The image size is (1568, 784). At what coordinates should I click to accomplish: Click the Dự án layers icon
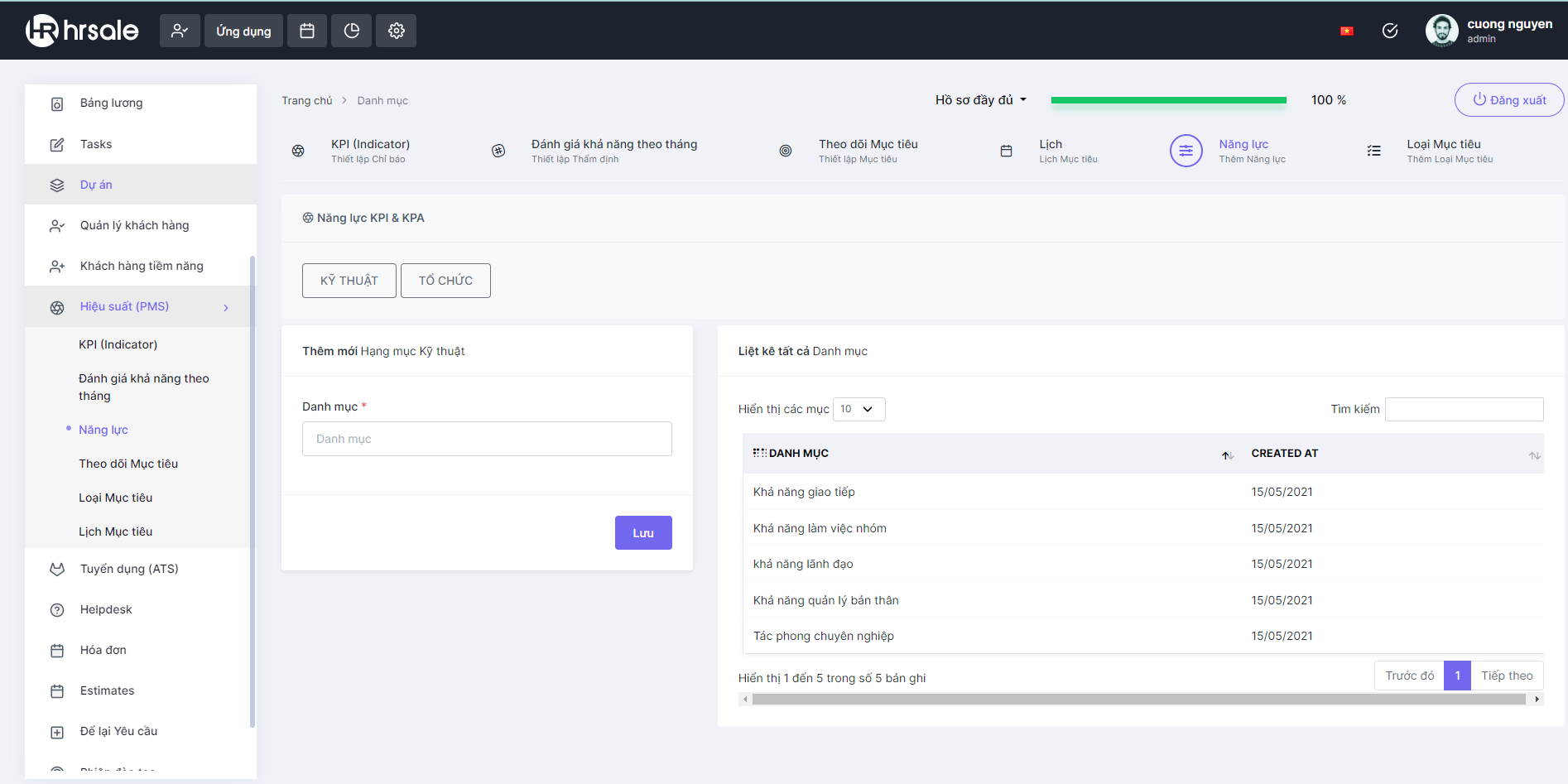(x=57, y=185)
